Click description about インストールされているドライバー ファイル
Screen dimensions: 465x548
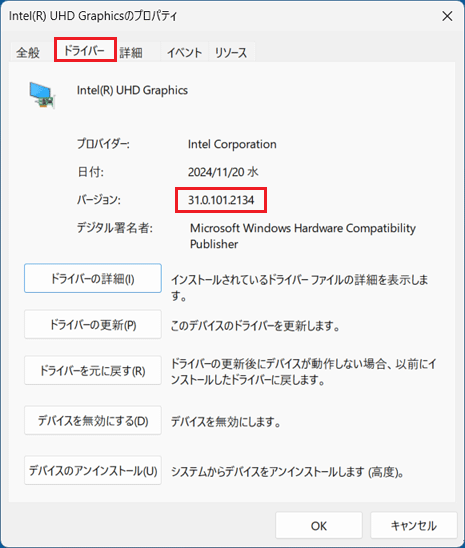pyautogui.click(x=299, y=288)
